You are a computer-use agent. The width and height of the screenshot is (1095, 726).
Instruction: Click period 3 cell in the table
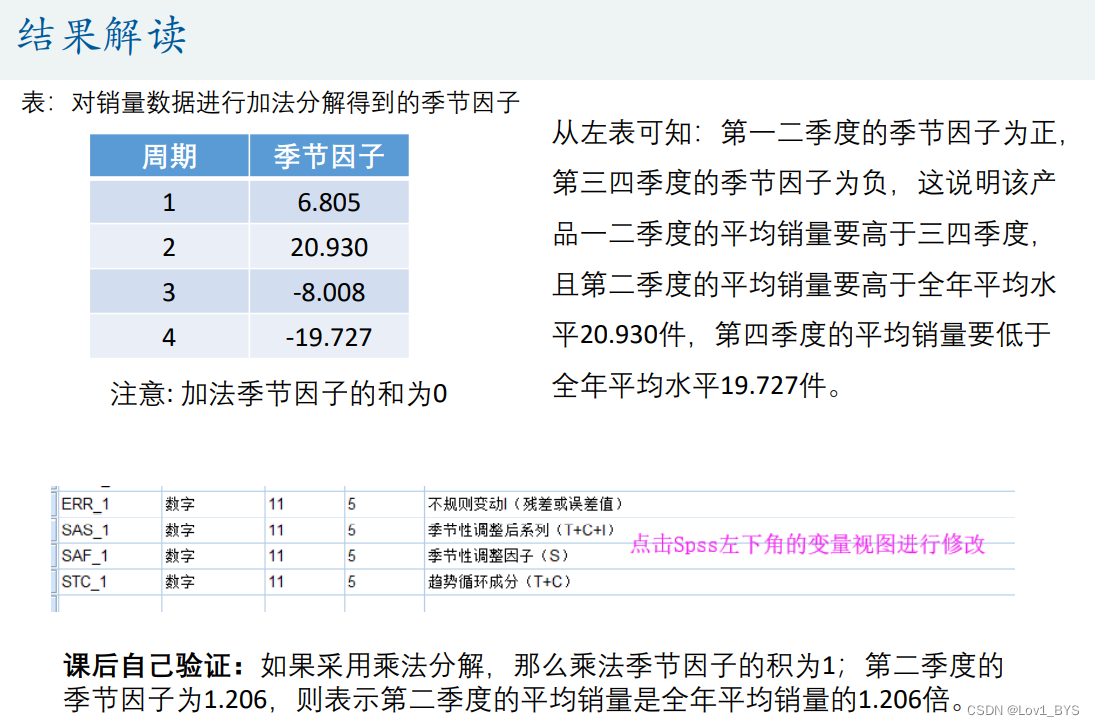pyautogui.click(x=169, y=293)
